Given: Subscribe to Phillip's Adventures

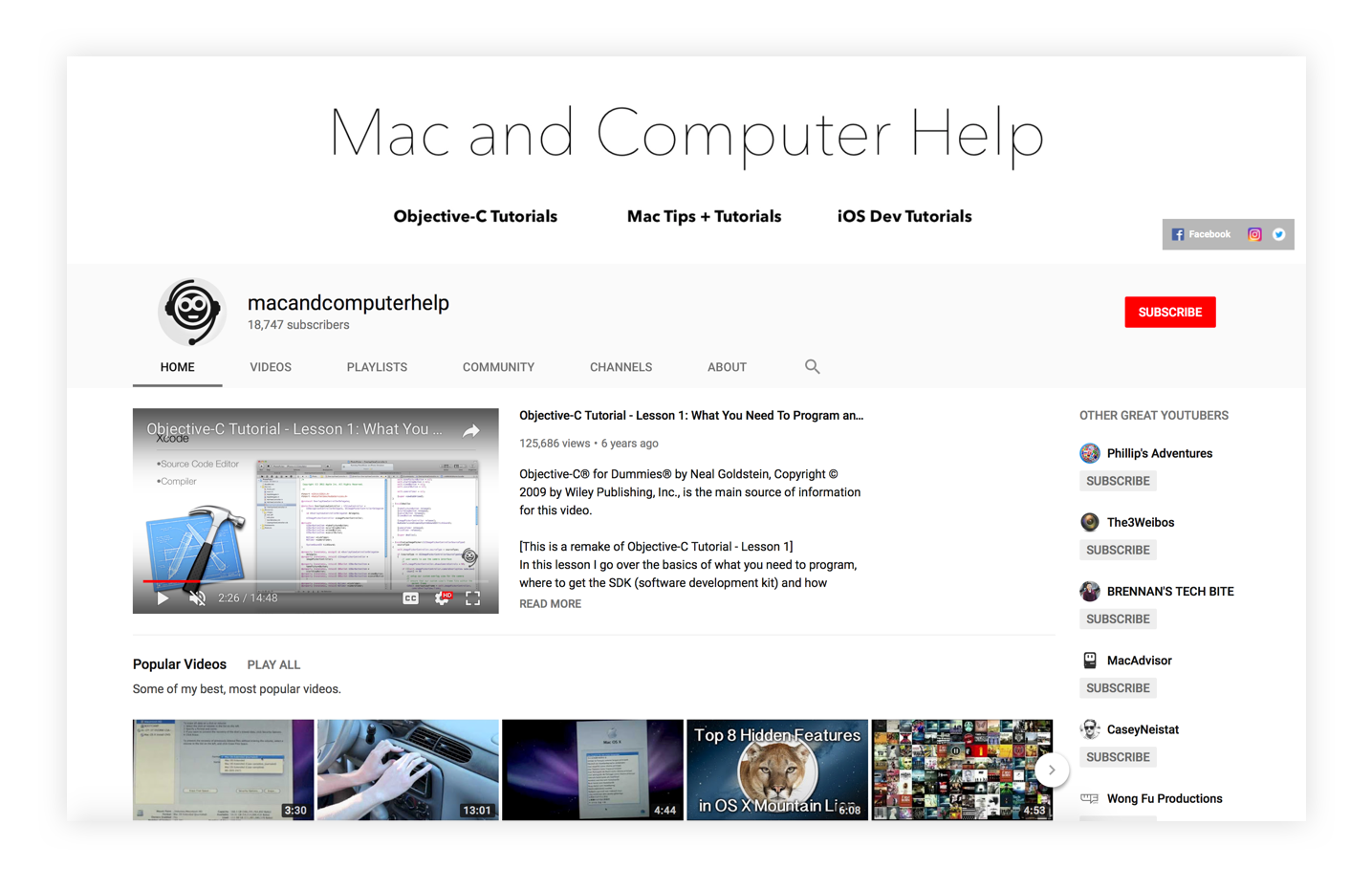Looking at the screenshot, I should 1118,481.
